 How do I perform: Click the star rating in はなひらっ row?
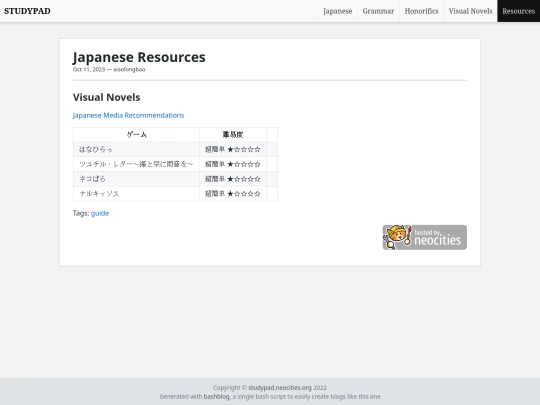click(244, 149)
